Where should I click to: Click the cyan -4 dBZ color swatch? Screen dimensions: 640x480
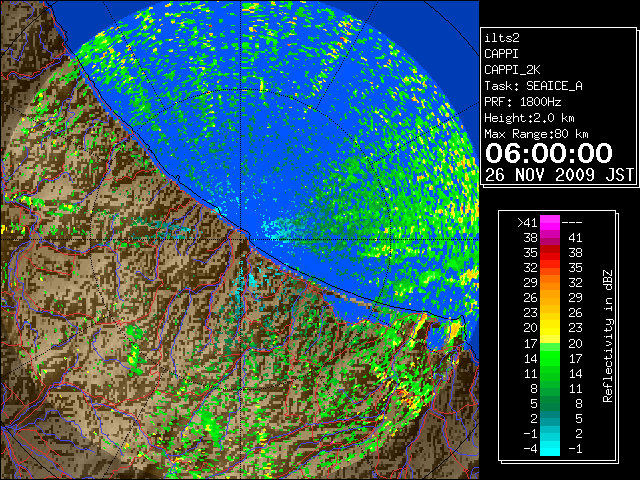550,448
